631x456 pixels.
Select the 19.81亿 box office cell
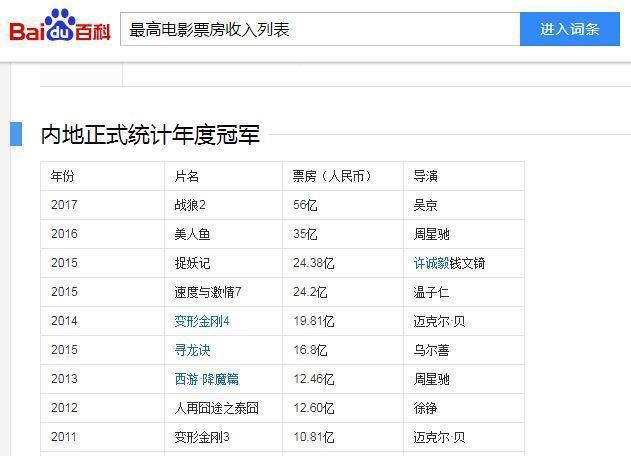click(343, 321)
